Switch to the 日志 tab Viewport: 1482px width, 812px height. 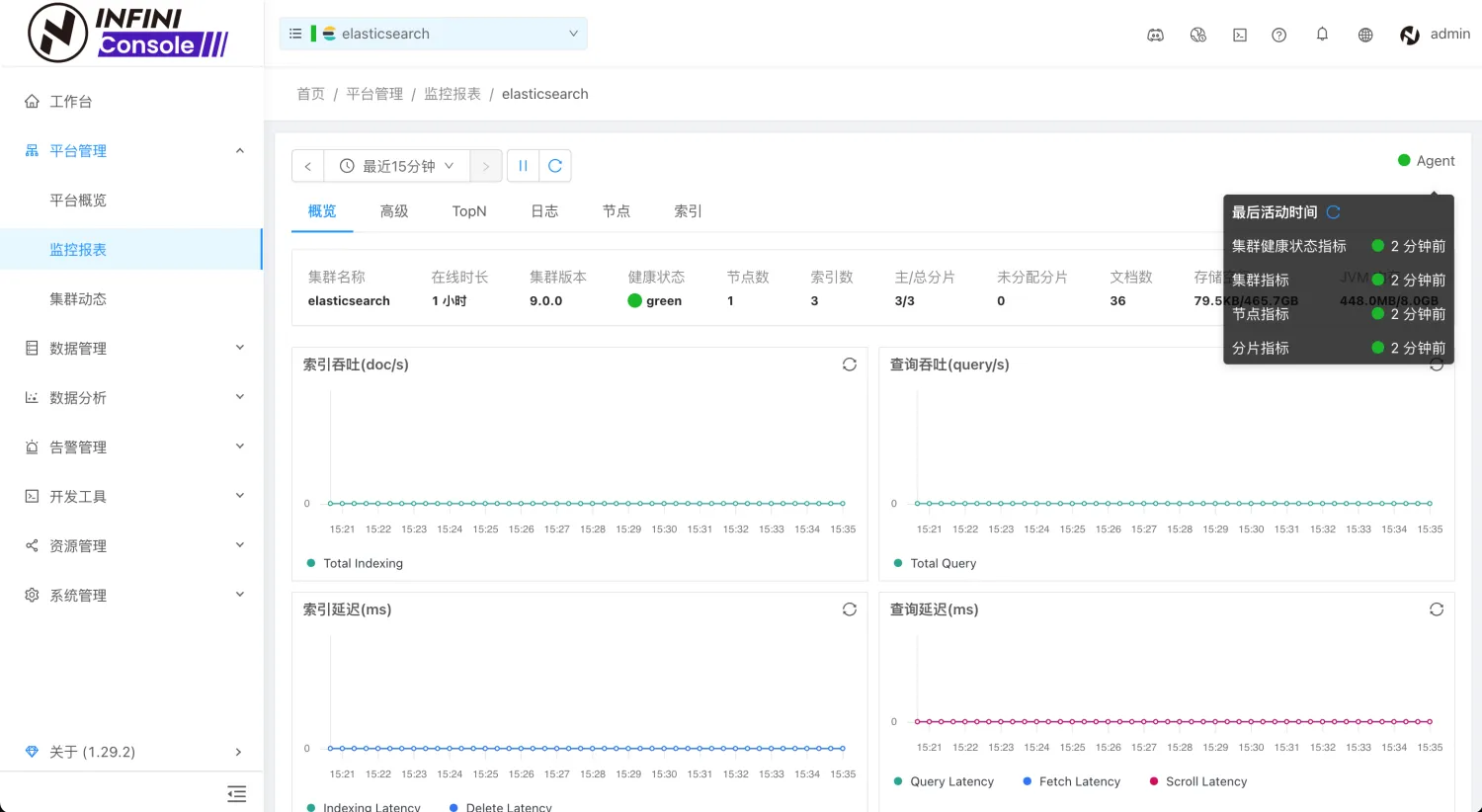[x=544, y=211]
